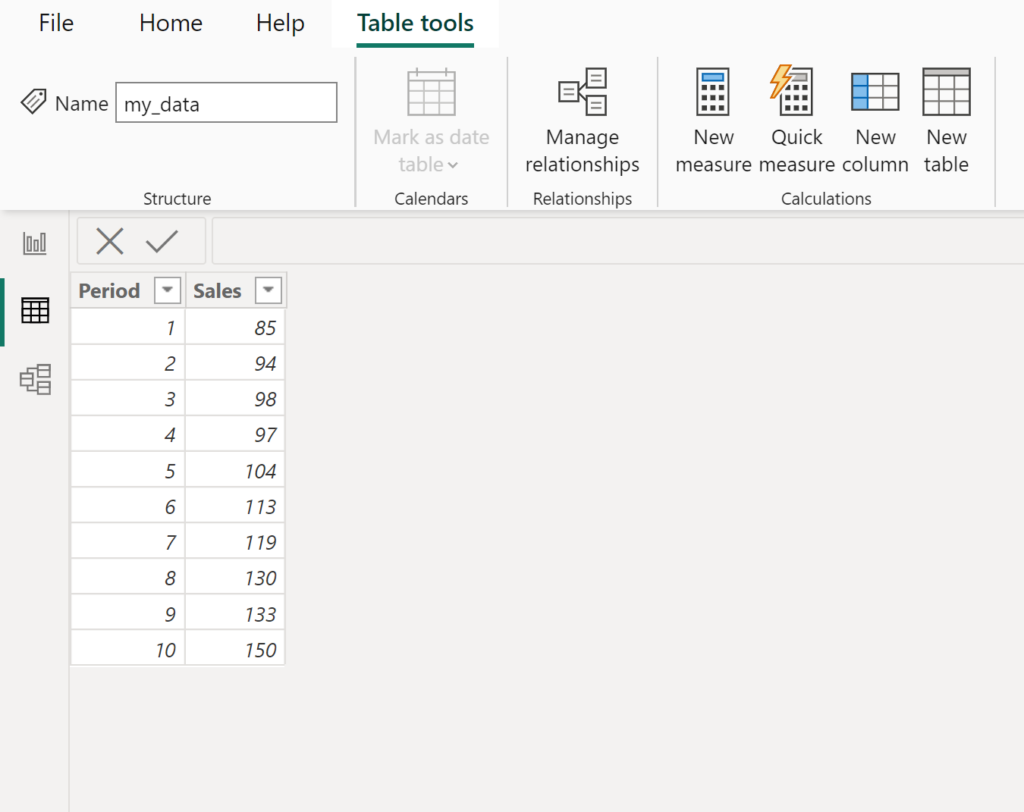This screenshot has height=812, width=1024.
Task: Select the Sales value 150 cell
Action: pyautogui.click(x=235, y=648)
